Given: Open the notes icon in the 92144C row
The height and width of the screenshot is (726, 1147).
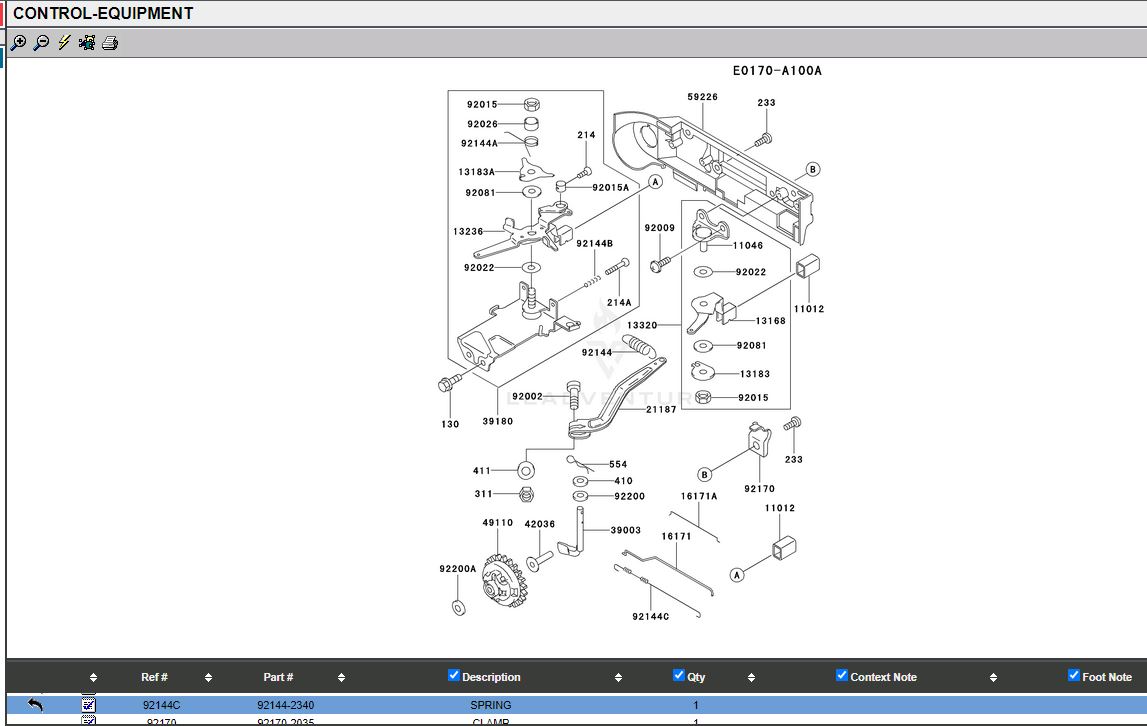Looking at the screenshot, I should pos(88,705).
